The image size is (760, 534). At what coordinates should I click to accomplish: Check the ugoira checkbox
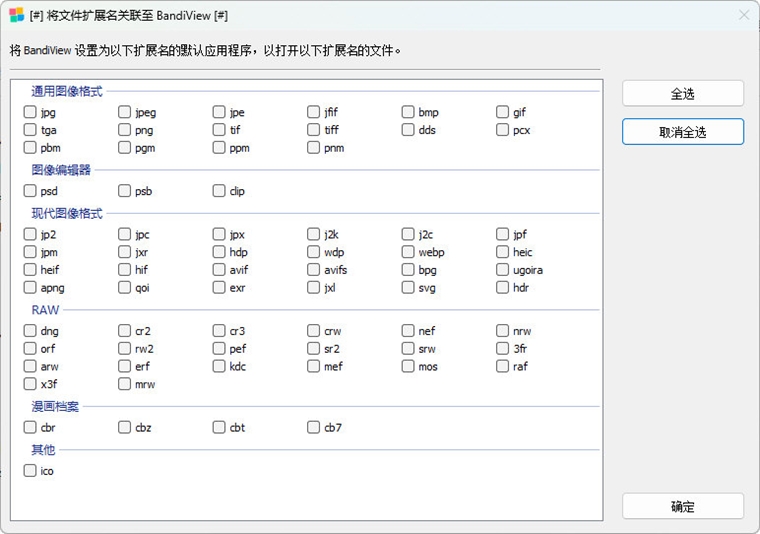click(503, 269)
